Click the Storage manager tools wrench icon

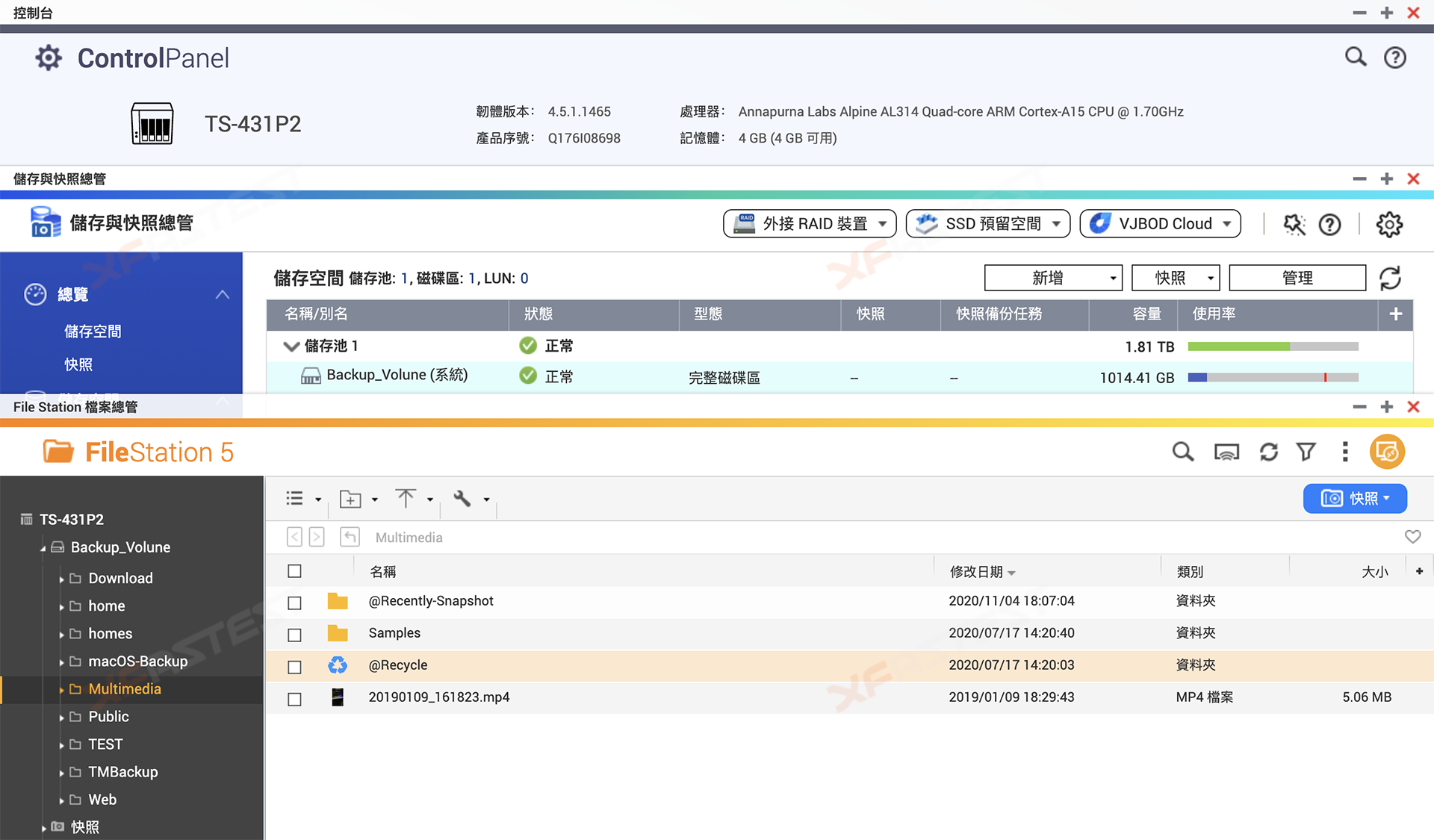coord(1294,224)
